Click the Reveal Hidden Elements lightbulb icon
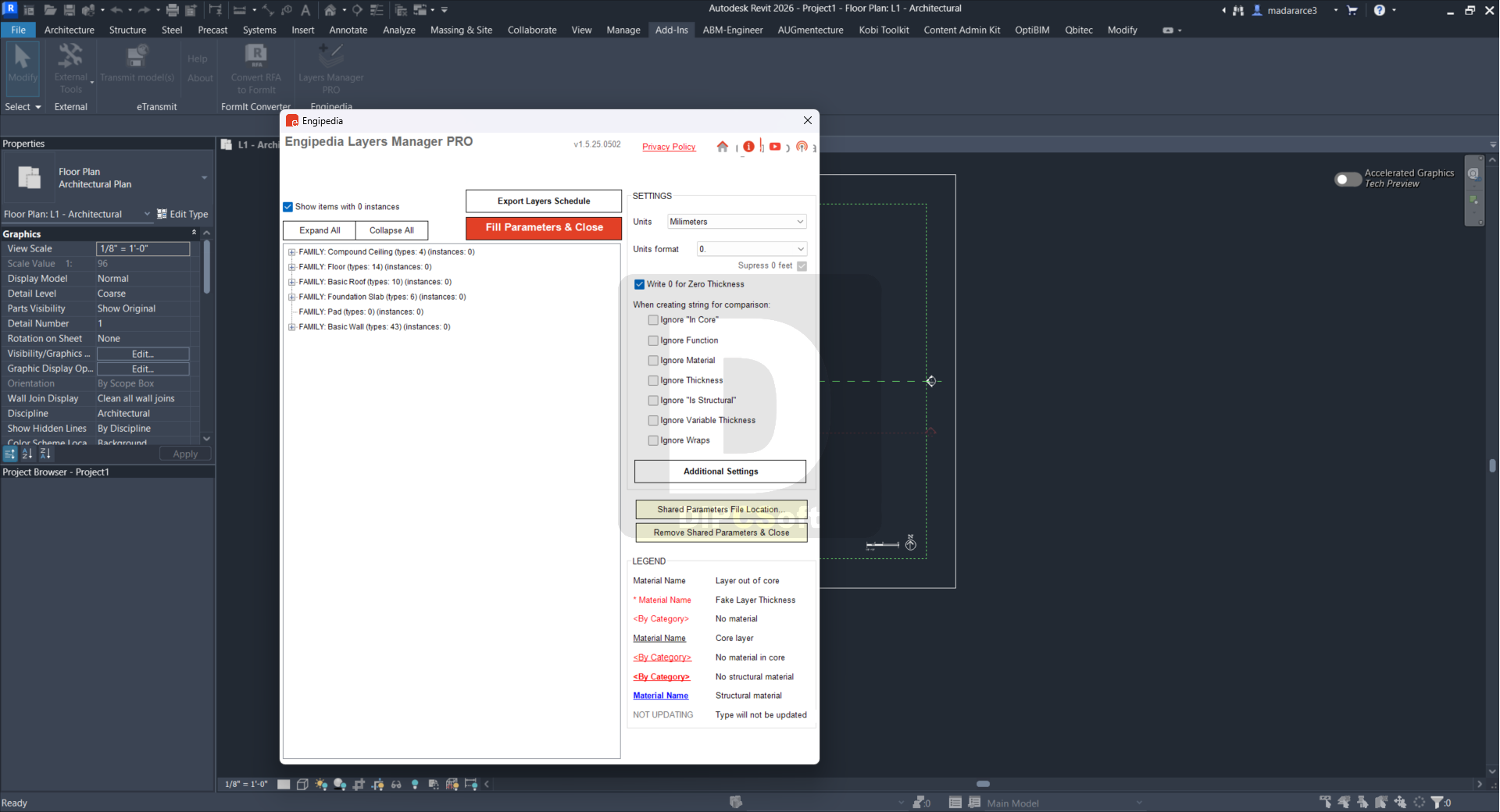This screenshot has width=1500, height=812. (x=415, y=784)
